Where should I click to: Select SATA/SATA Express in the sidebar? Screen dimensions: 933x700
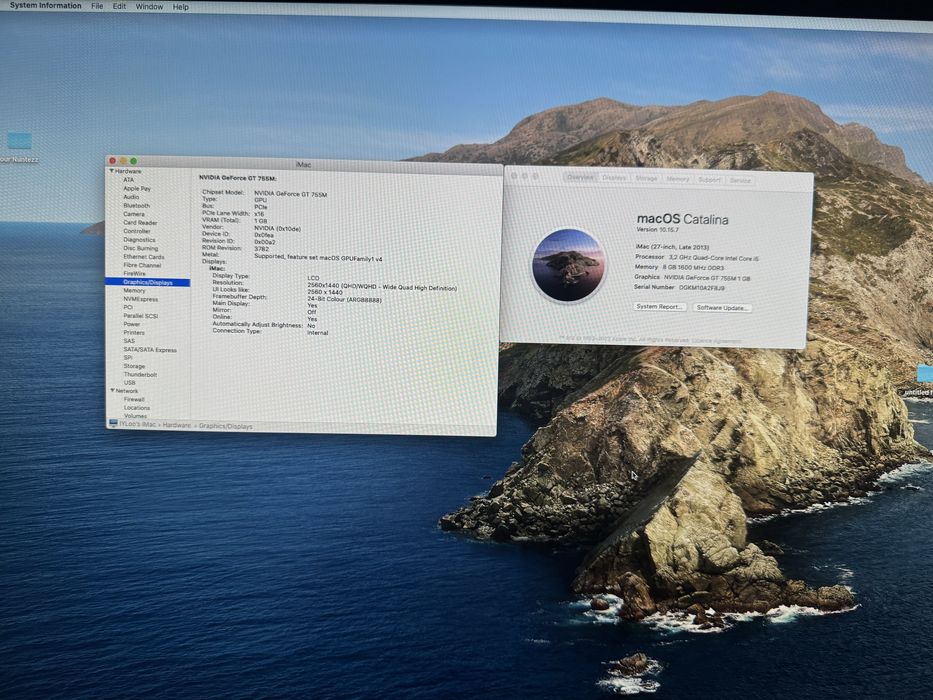[x=150, y=350]
